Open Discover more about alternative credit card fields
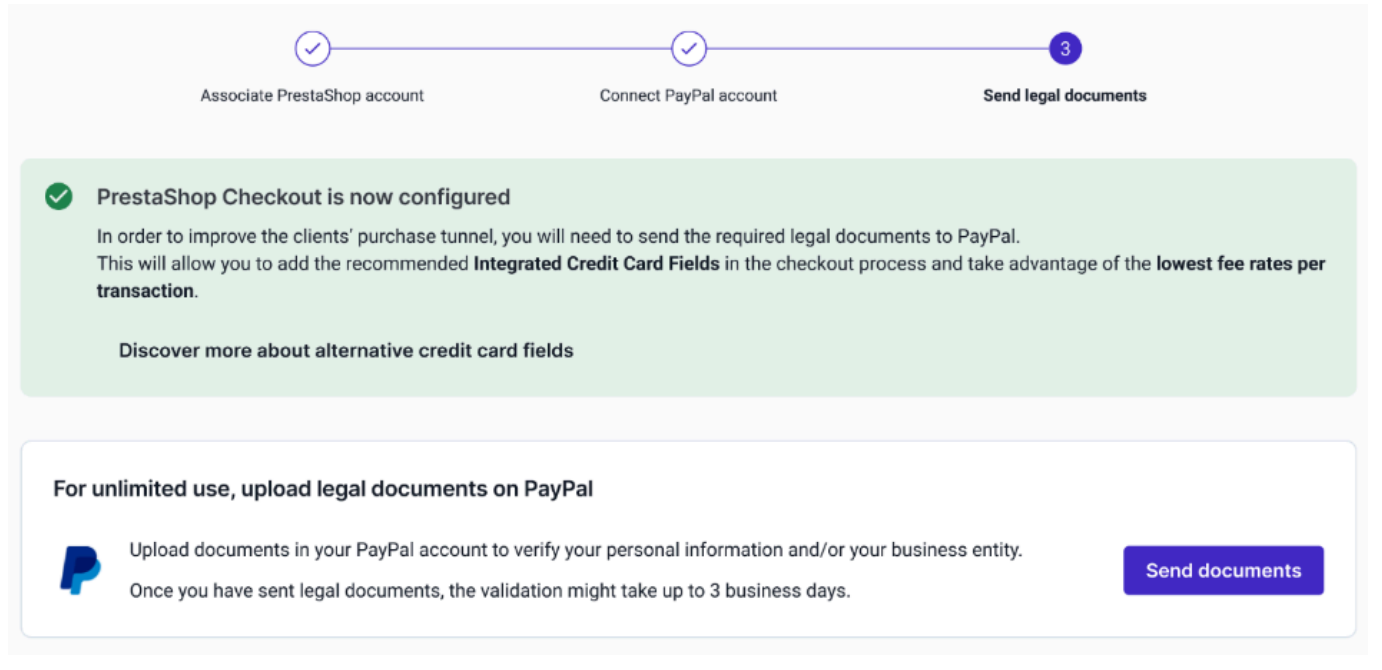The height and width of the screenshot is (670, 1382). pos(346,350)
